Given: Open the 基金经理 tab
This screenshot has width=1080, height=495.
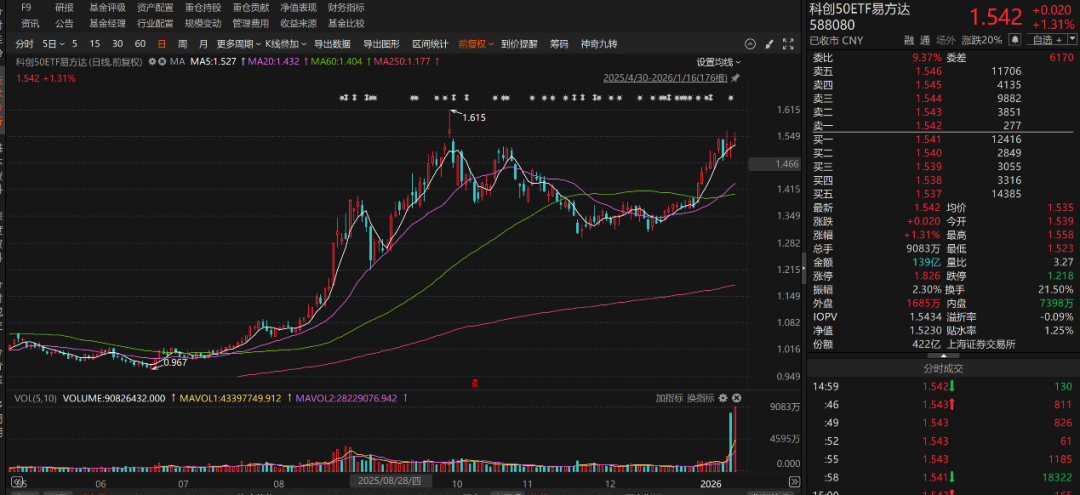Looking at the screenshot, I should [107, 23].
